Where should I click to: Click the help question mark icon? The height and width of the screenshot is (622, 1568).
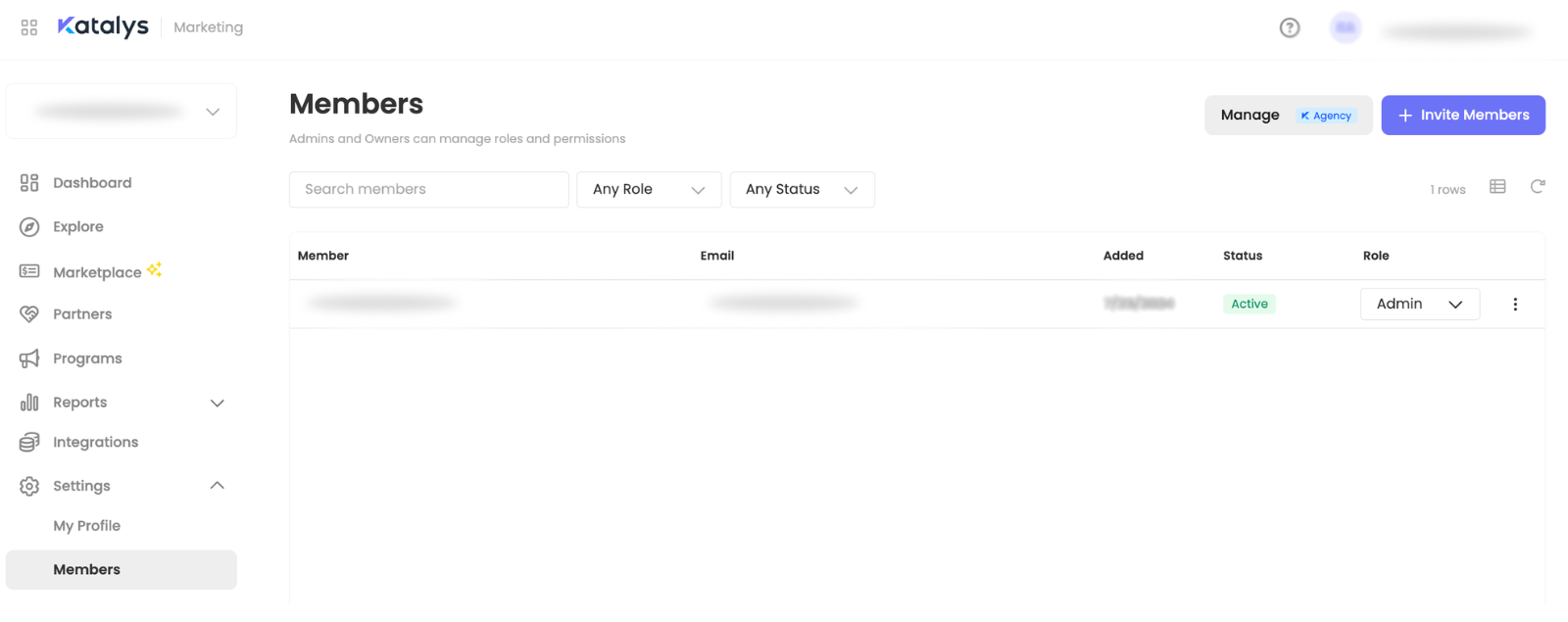click(x=1290, y=27)
